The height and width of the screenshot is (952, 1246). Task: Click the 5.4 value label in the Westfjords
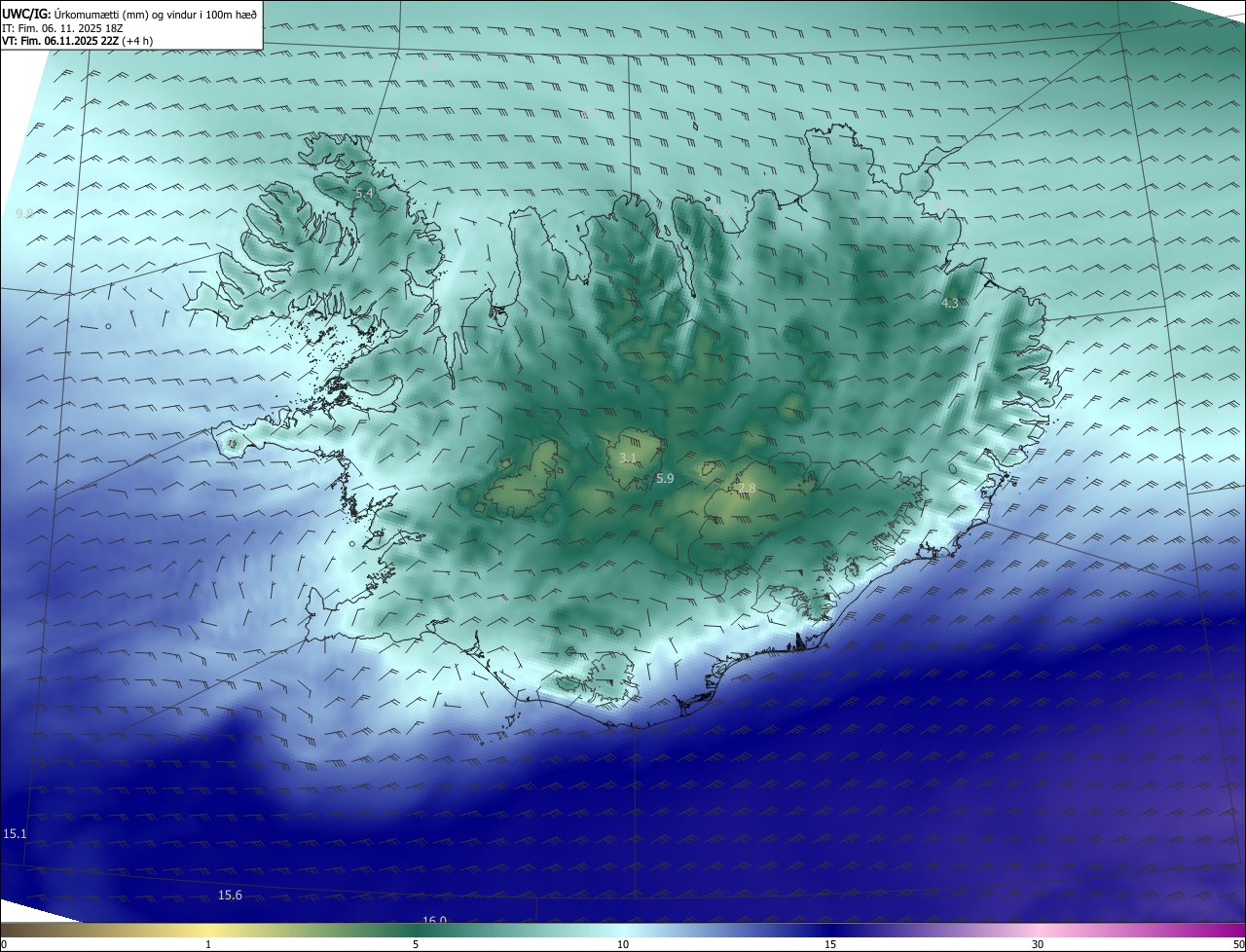click(x=364, y=194)
